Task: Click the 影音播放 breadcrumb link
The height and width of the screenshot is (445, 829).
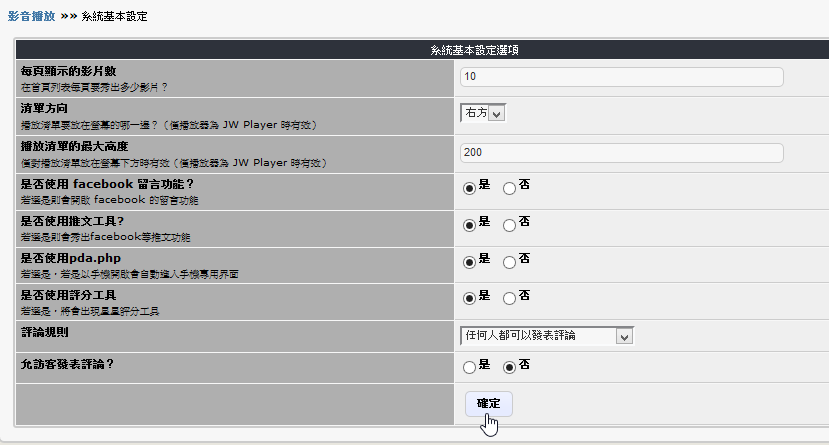Action: (x=31, y=17)
